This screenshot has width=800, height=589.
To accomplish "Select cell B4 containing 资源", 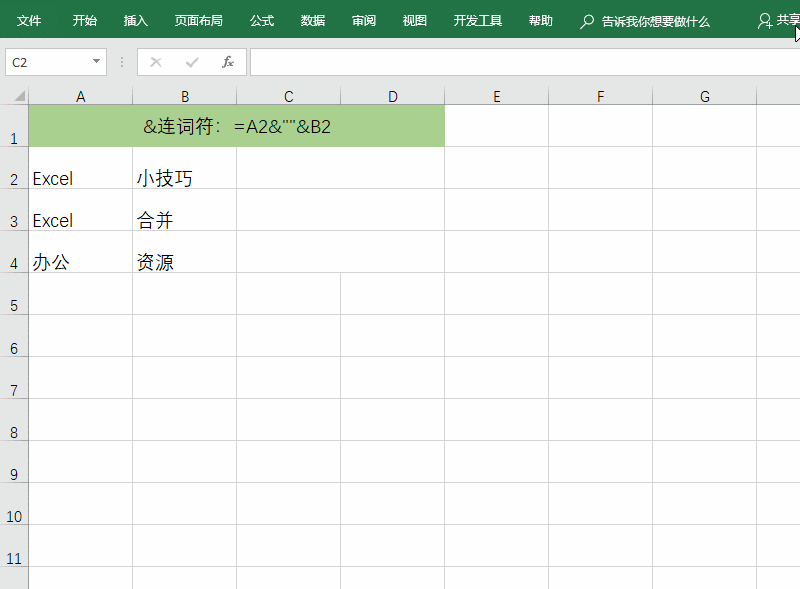I will [185, 252].
